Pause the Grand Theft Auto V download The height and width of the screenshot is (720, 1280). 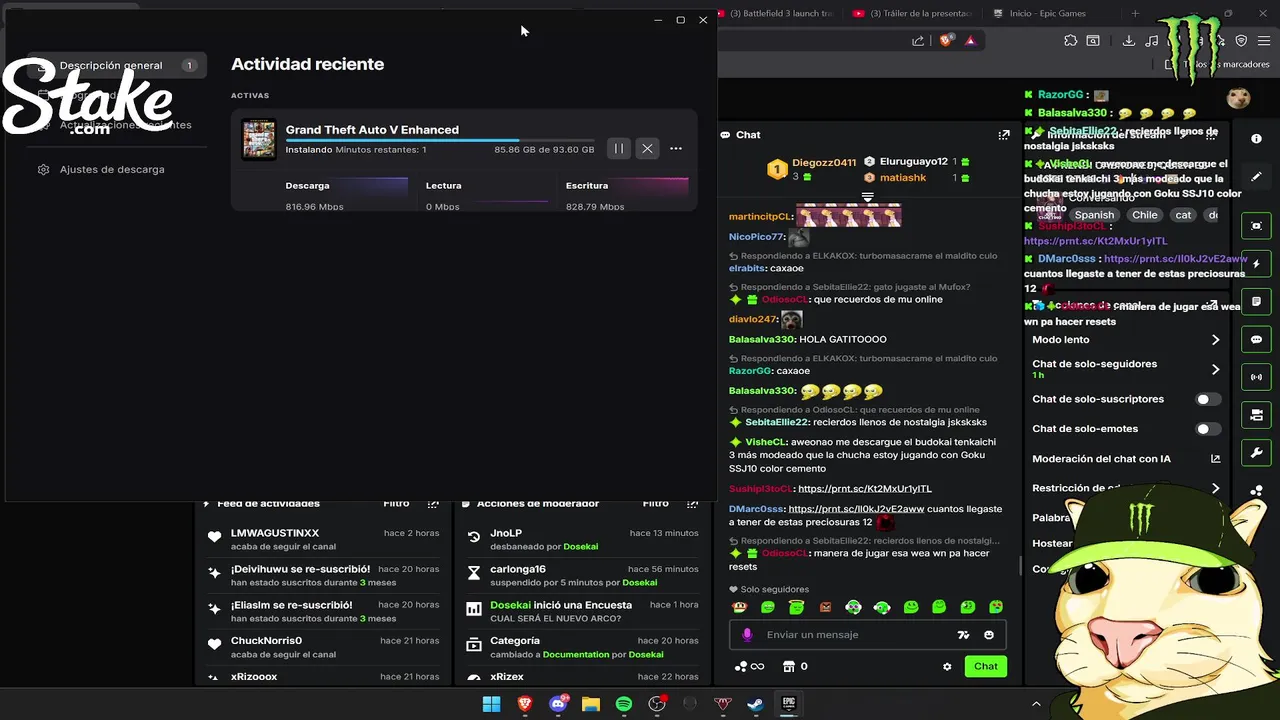tap(619, 149)
